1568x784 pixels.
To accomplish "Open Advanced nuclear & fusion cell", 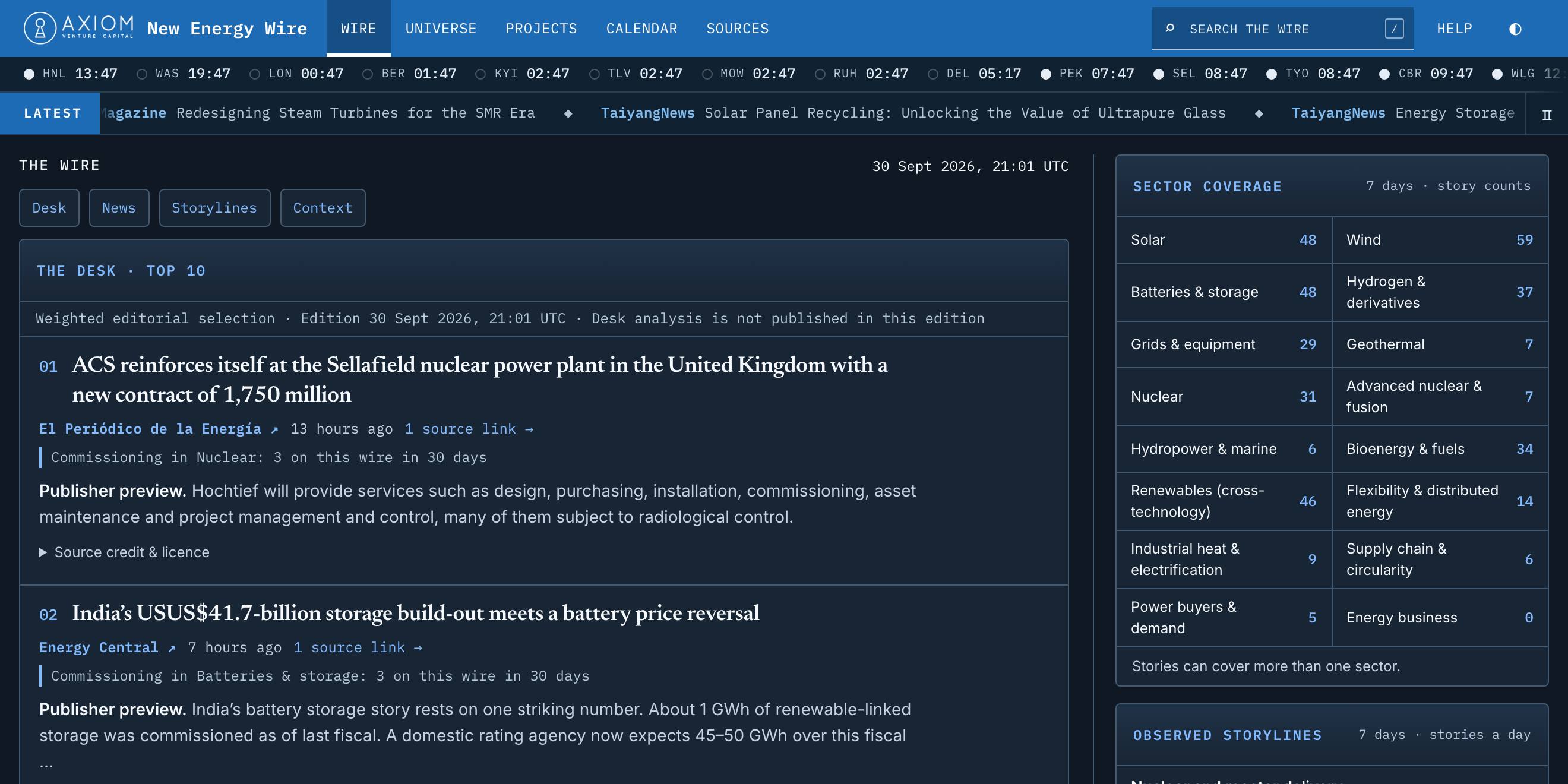I will click(x=1440, y=397).
